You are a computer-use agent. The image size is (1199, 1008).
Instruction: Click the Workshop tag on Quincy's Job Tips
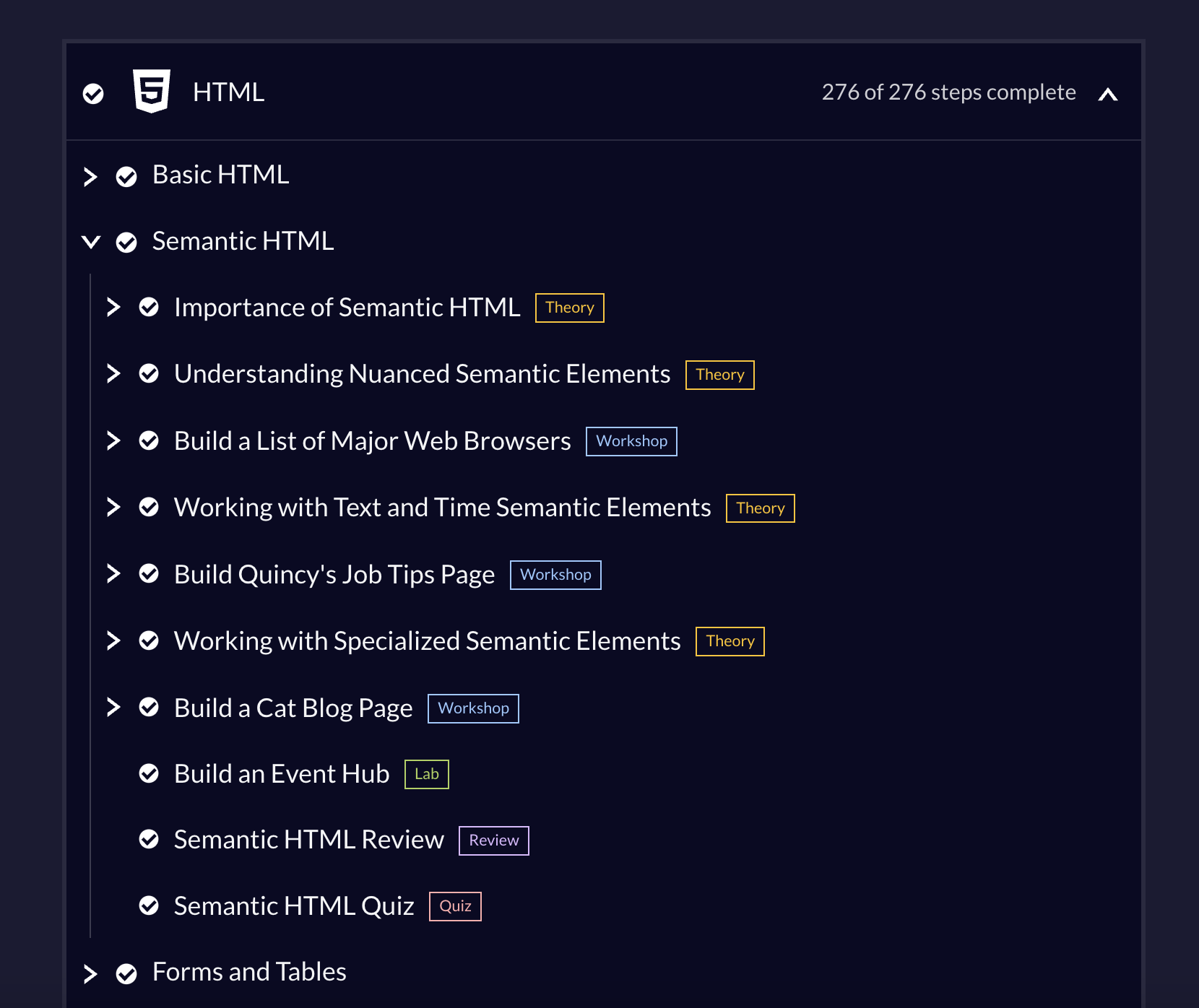coord(555,575)
